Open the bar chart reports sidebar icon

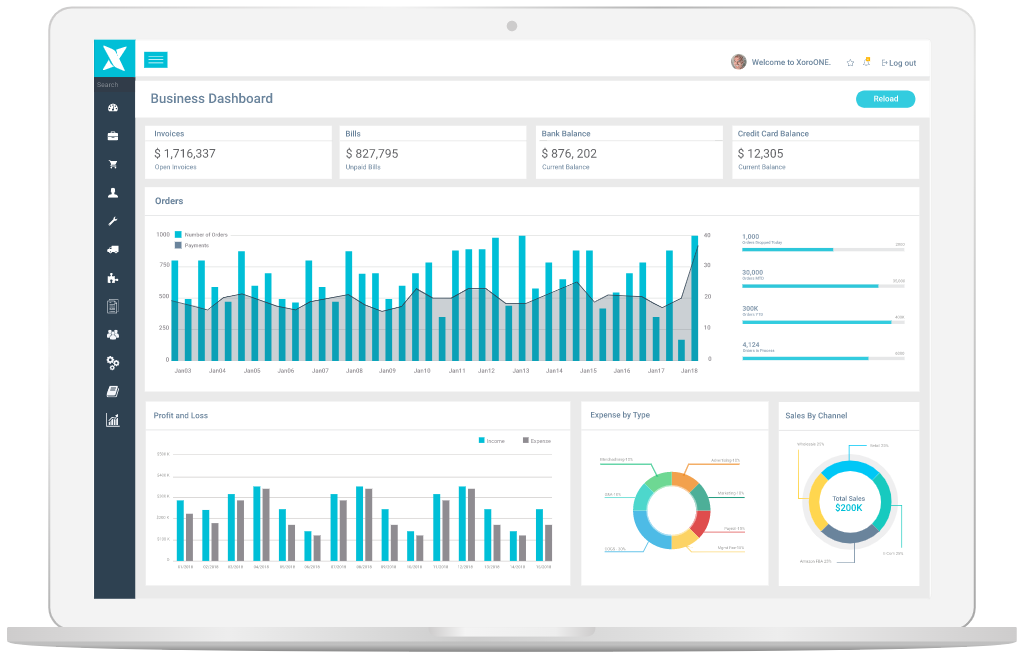[113, 420]
